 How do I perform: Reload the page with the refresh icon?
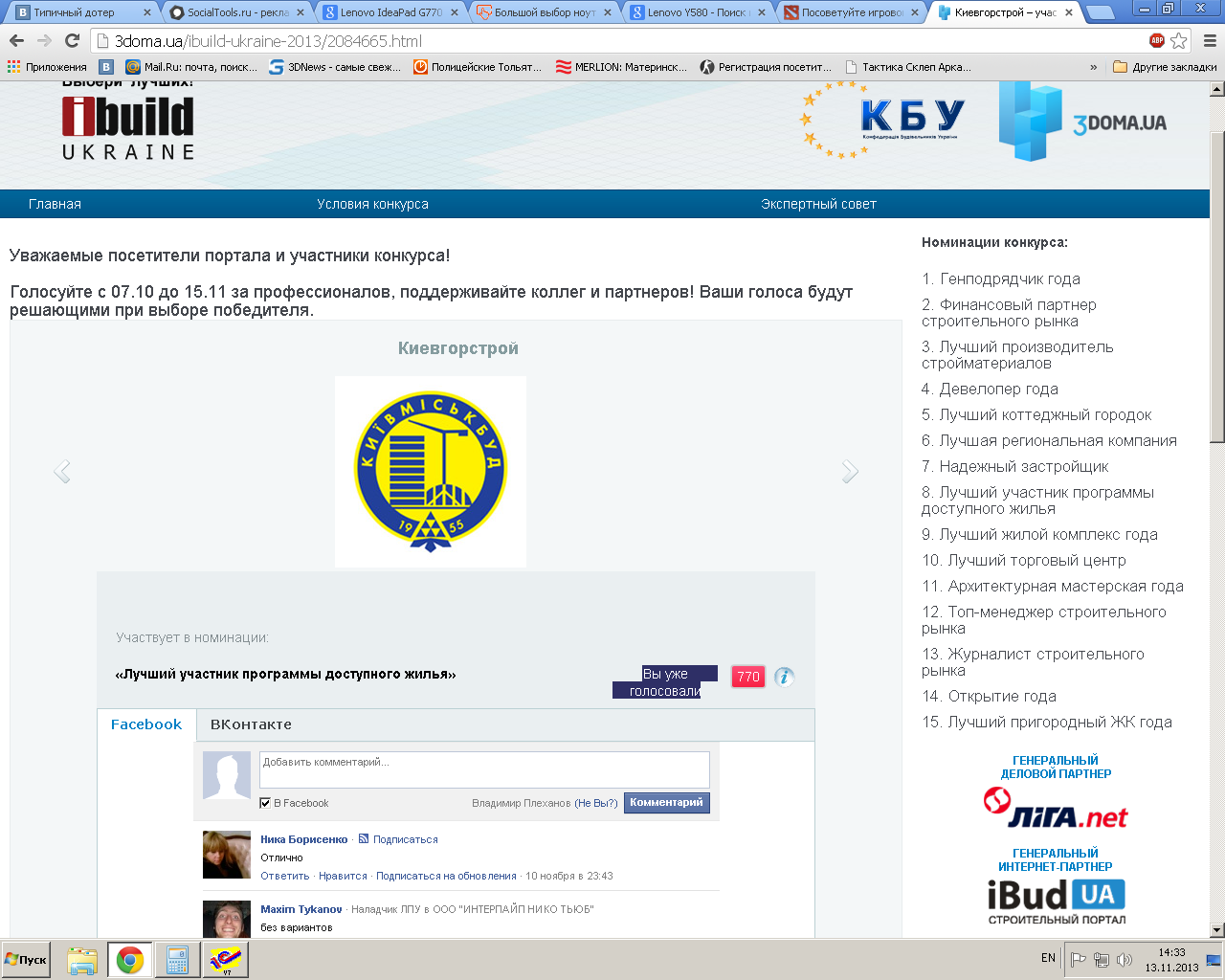72,41
